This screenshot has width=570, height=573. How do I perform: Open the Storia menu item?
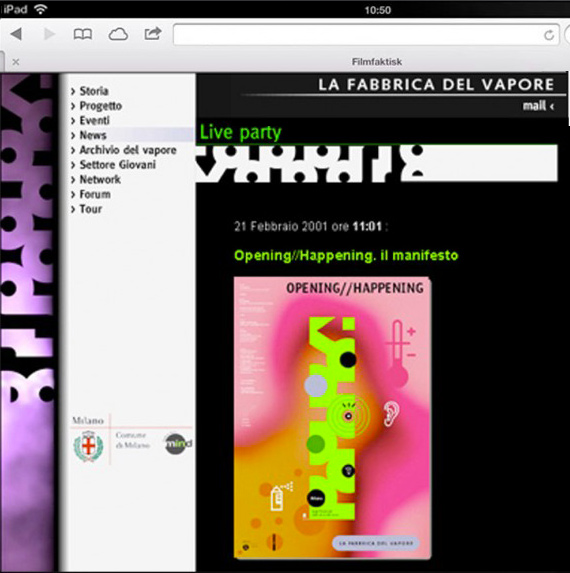94,91
